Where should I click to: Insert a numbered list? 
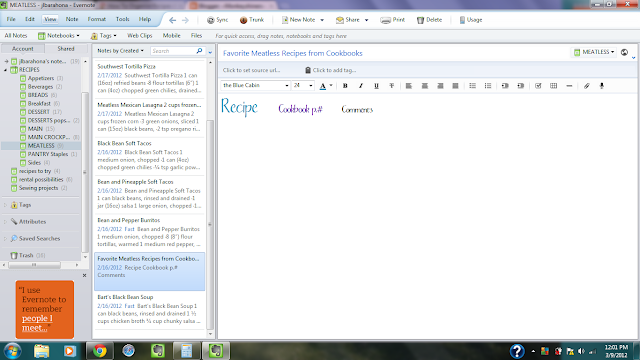point(488,86)
